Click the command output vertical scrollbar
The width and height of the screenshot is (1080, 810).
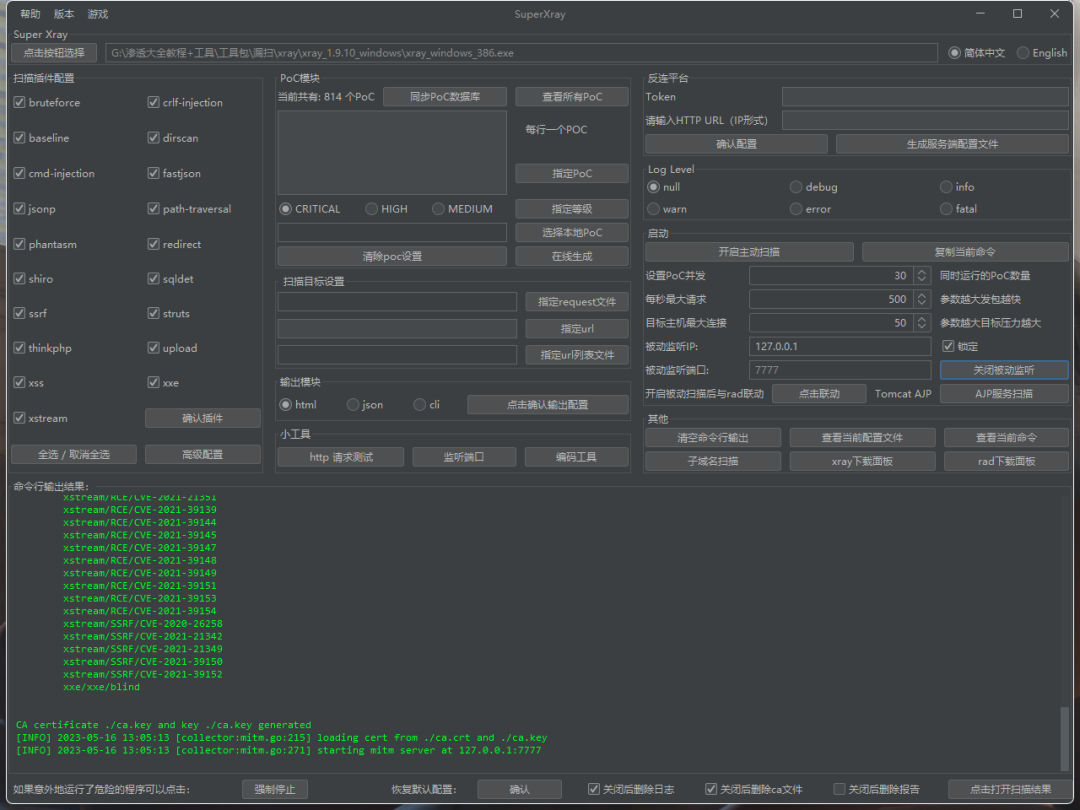tap(1065, 738)
